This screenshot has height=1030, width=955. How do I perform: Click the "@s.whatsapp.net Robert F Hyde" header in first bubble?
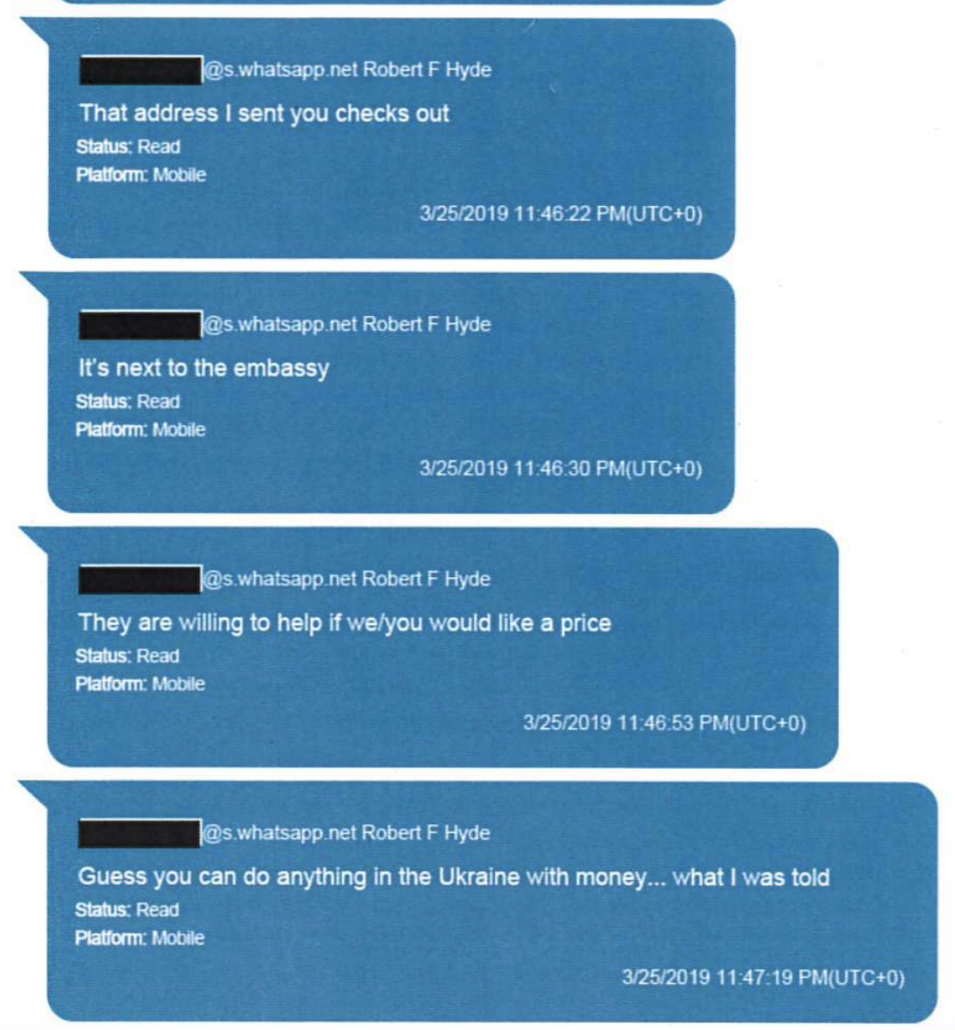[347, 70]
